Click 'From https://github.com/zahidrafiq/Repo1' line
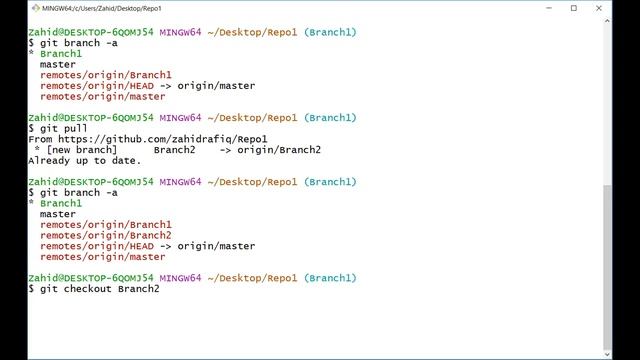The height and width of the screenshot is (360, 640). [x=148, y=139]
